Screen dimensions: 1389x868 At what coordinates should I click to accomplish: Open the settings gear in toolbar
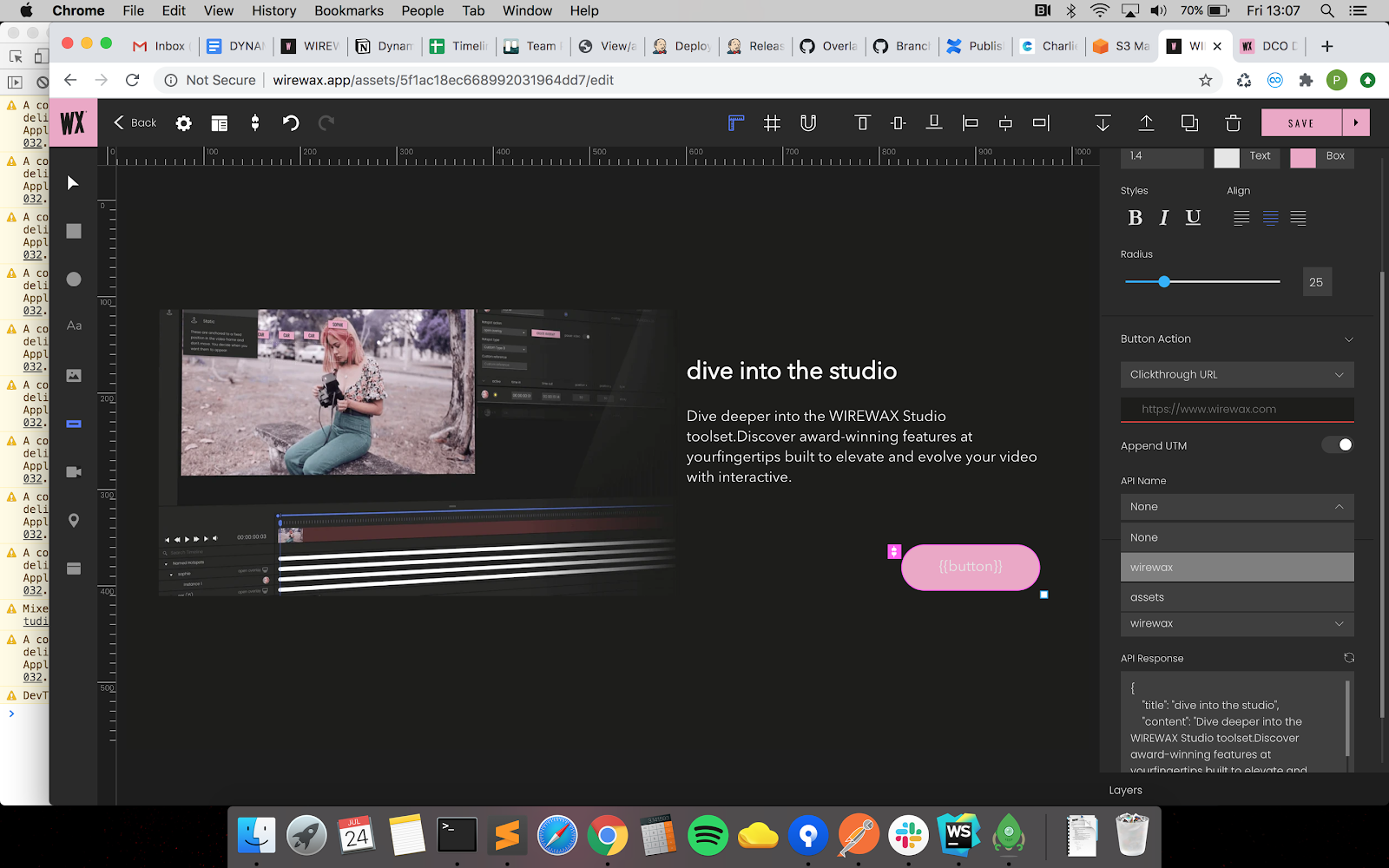click(183, 123)
